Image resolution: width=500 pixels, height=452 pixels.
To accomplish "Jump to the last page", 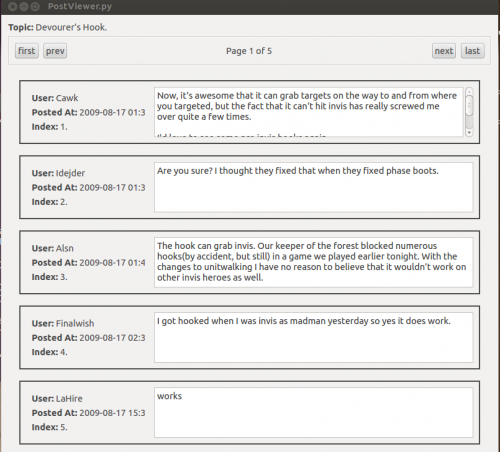I will click(472, 51).
